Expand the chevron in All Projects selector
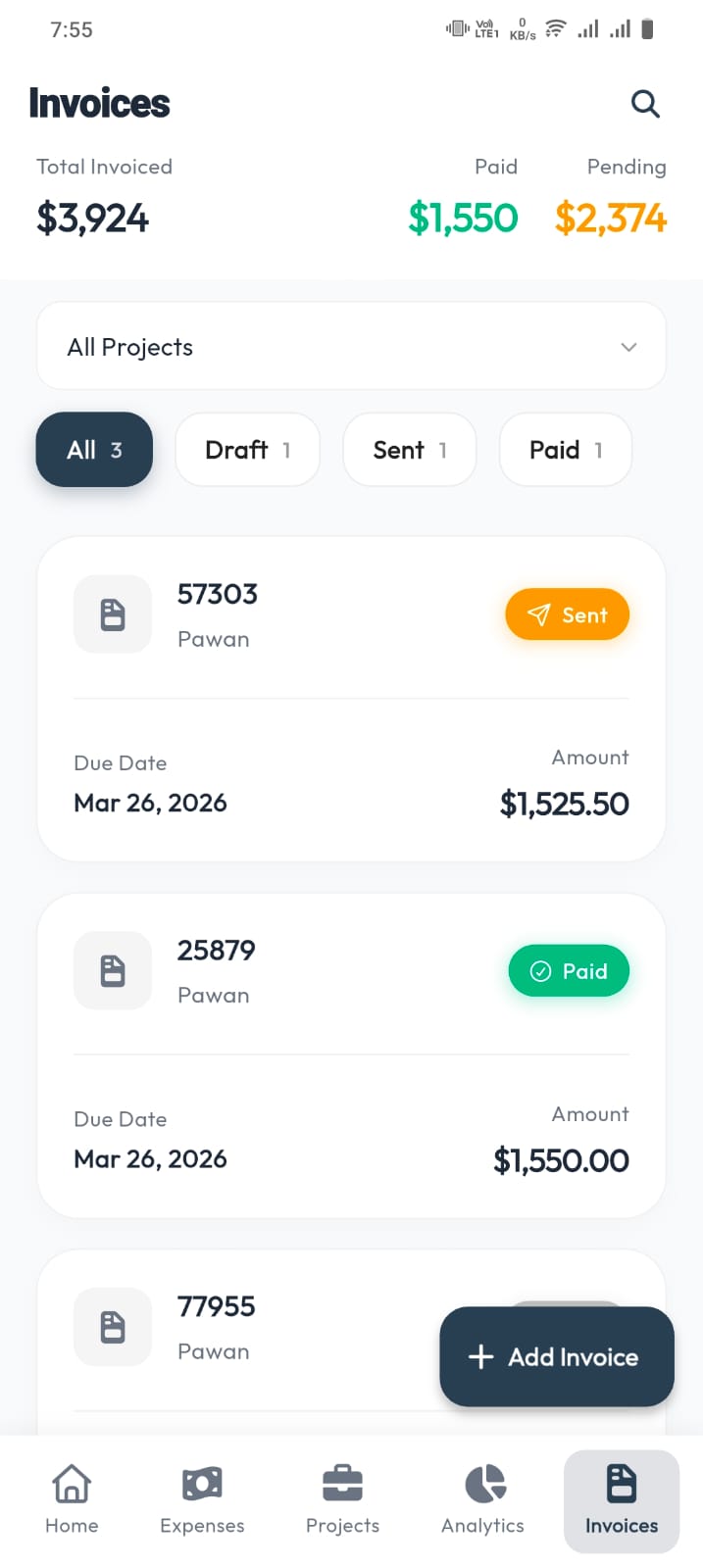This screenshot has width=703, height=1568. (628, 347)
